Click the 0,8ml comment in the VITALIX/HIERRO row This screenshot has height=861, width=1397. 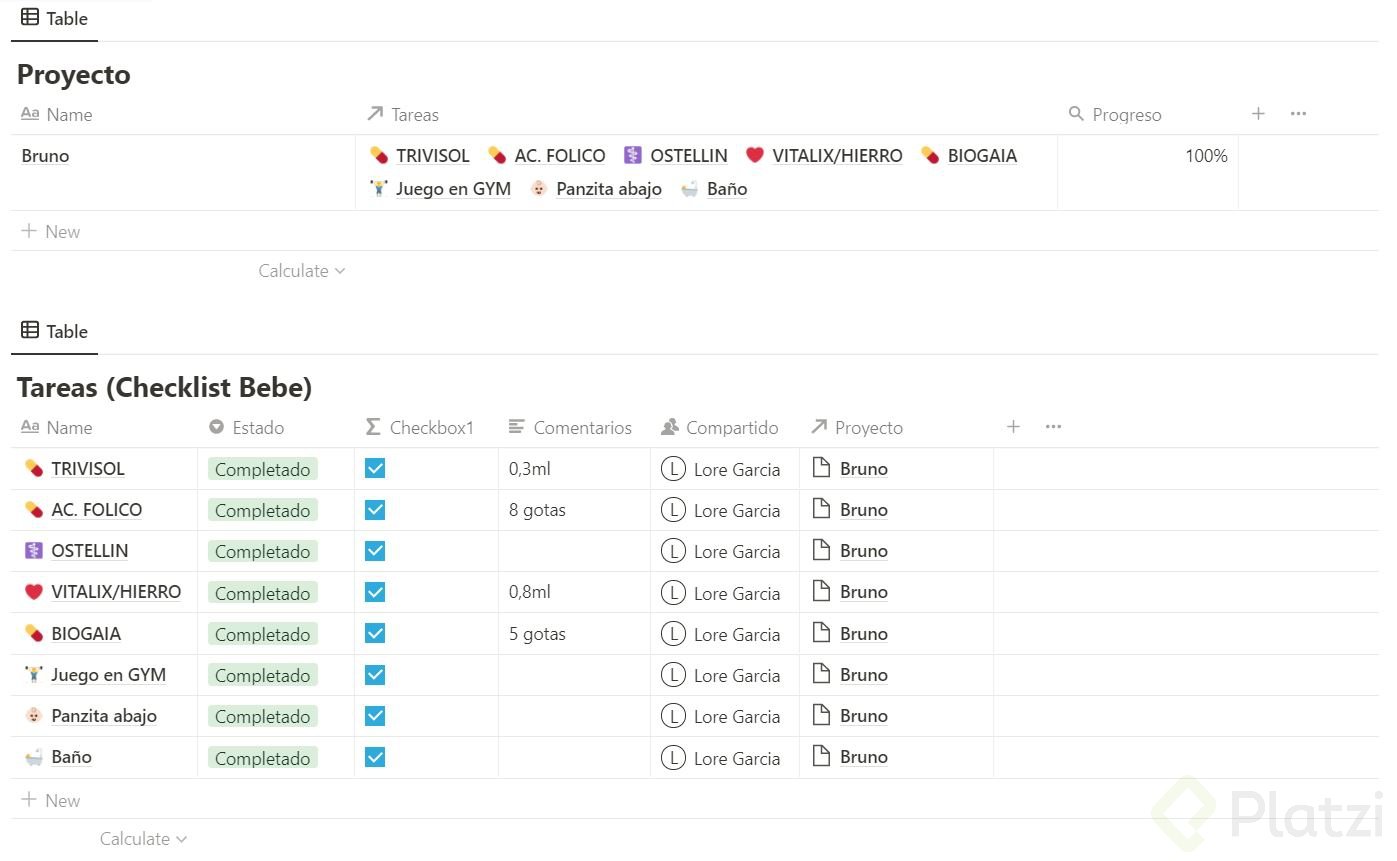(x=530, y=592)
